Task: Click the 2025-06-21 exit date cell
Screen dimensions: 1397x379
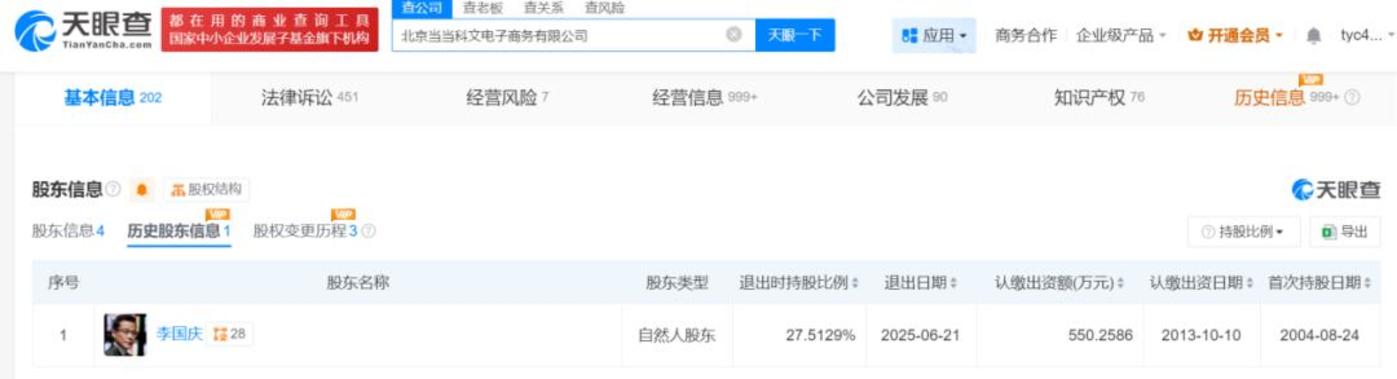Action: 920,335
